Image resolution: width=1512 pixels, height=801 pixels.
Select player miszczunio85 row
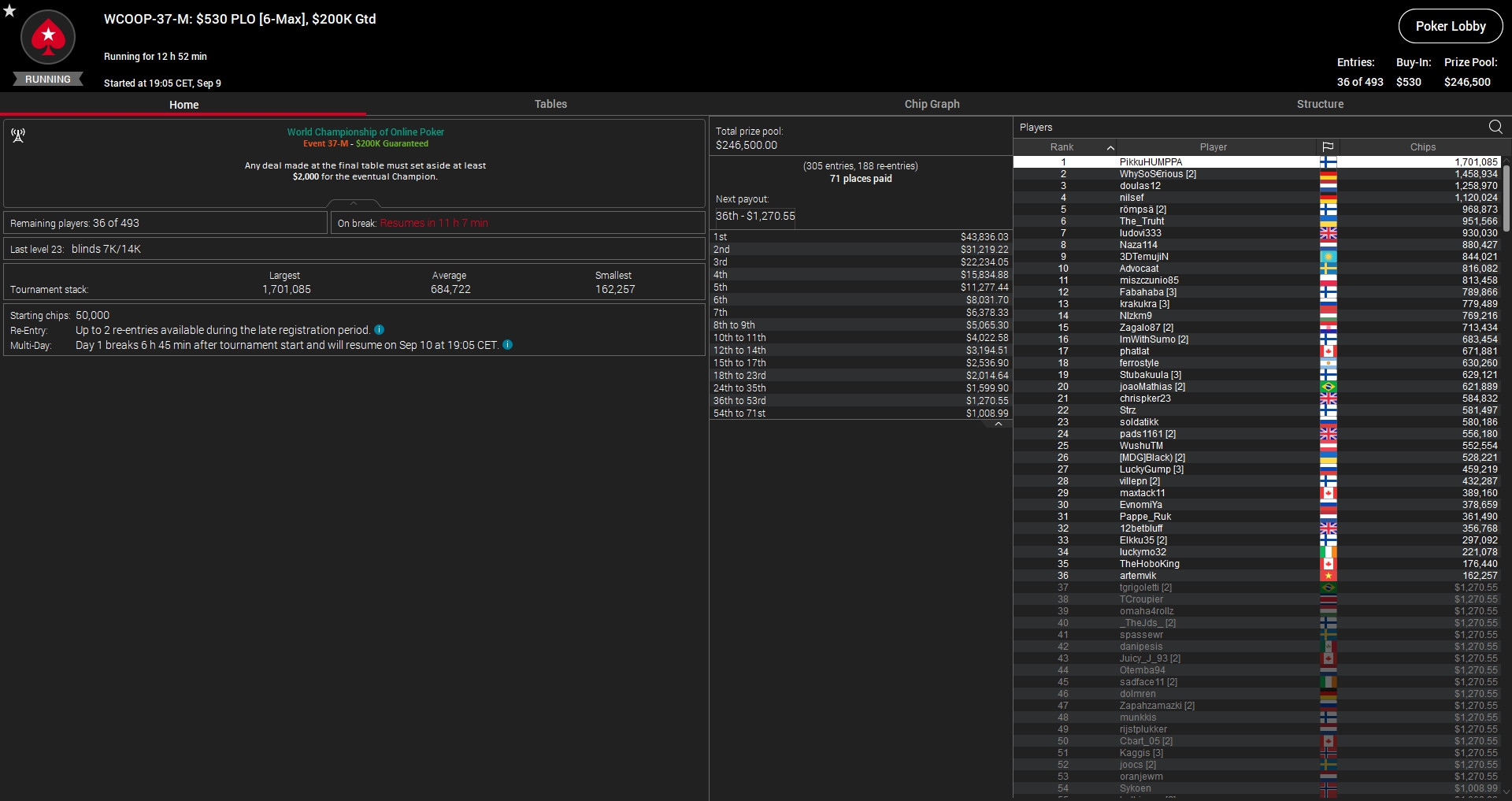click(1257, 280)
